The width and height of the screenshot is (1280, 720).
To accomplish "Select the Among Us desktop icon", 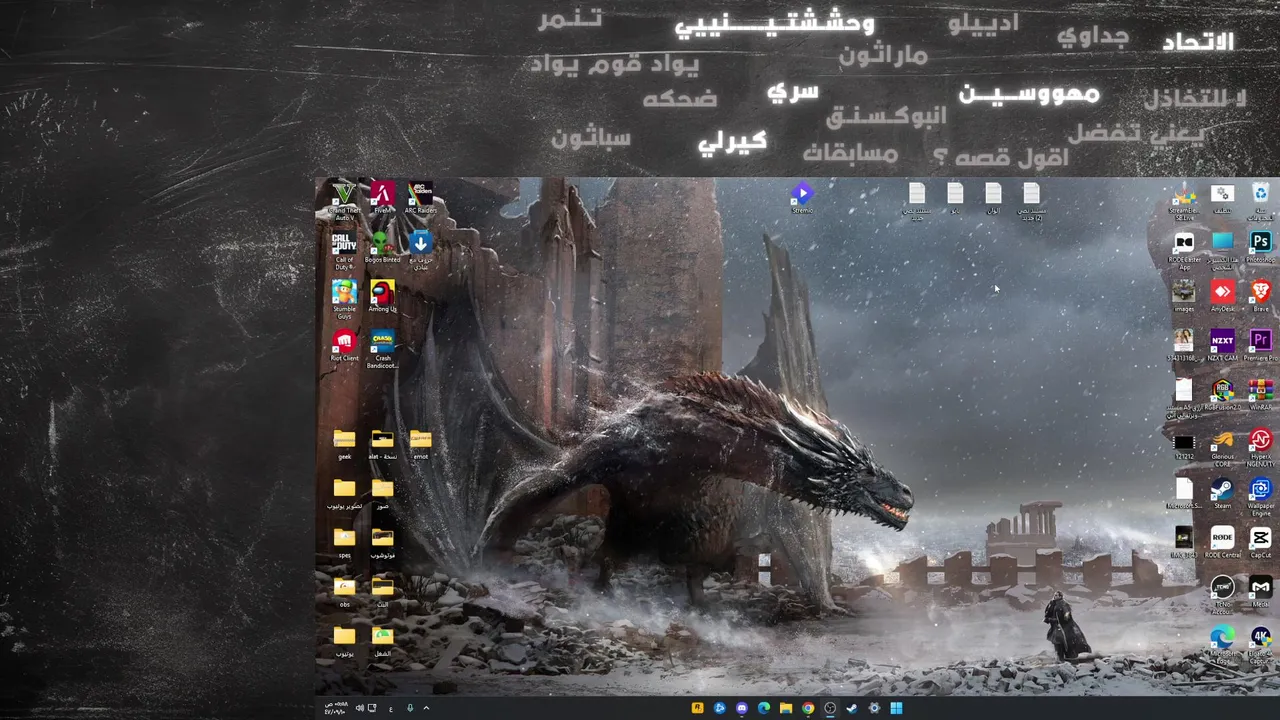I will click(x=382, y=296).
